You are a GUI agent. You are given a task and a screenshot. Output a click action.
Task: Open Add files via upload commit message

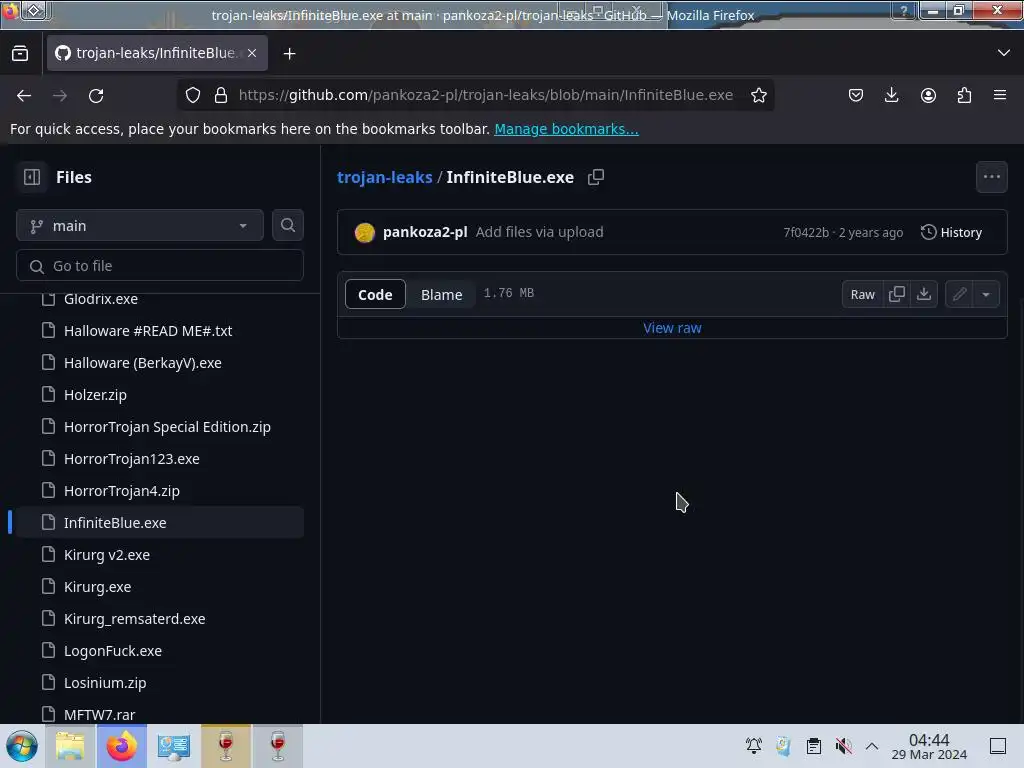click(x=539, y=232)
